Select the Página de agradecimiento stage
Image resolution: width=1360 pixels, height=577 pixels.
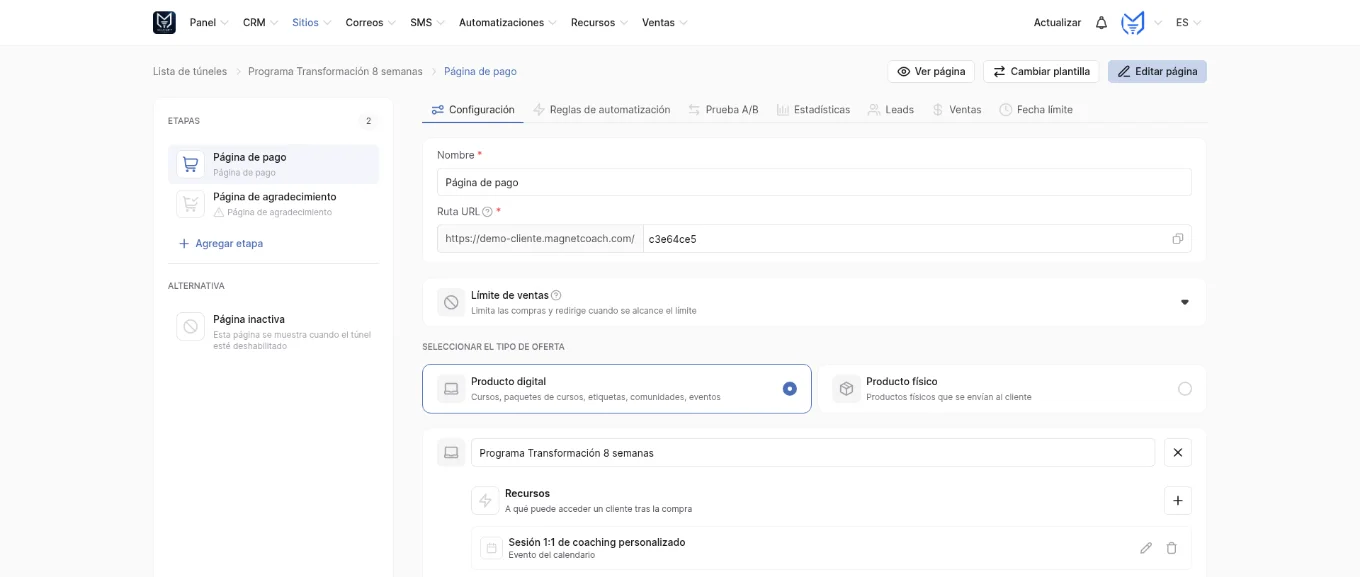[273, 204]
